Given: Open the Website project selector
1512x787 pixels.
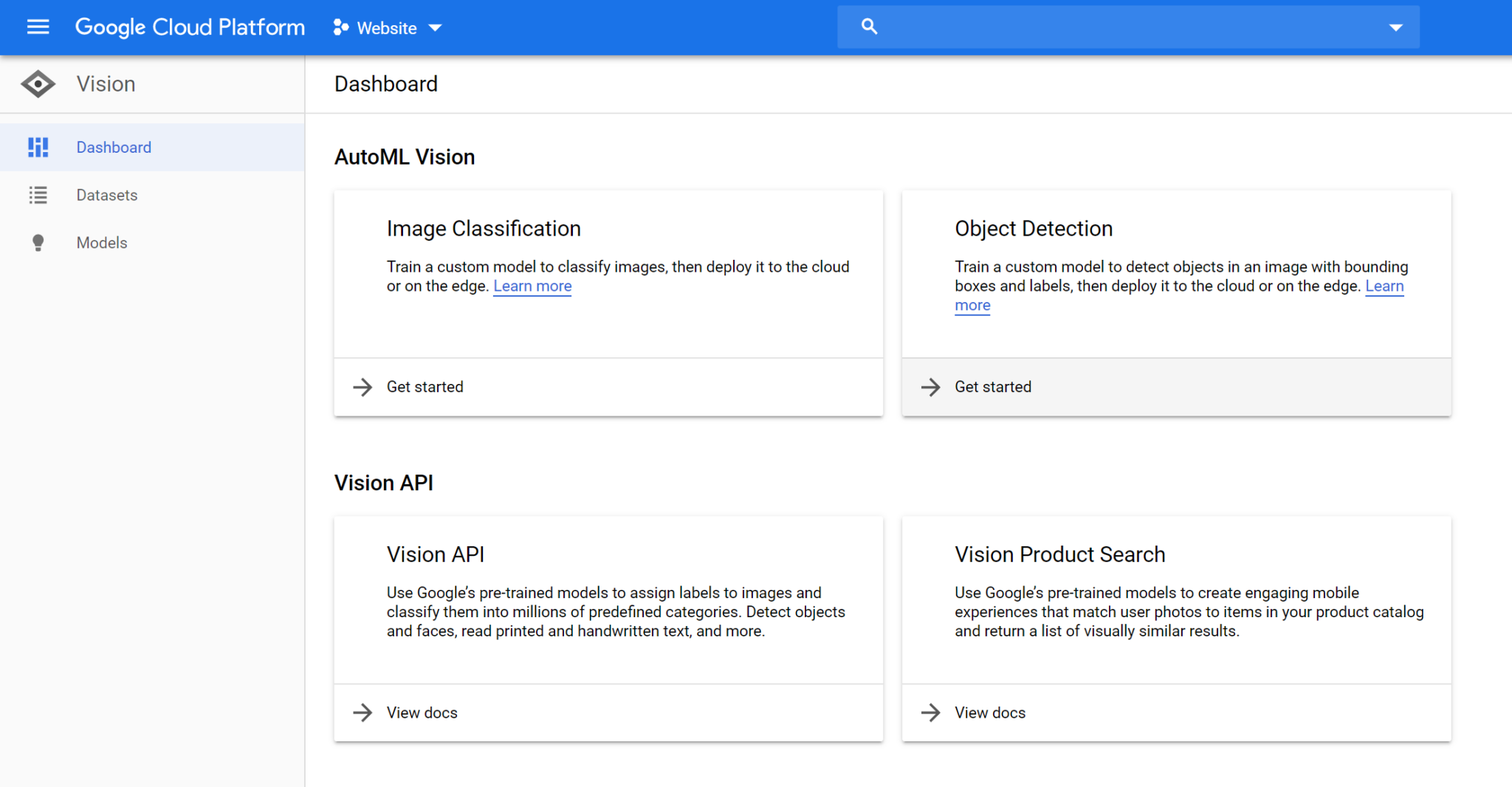Looking at the screenshot, I should (x=387, y=28).
